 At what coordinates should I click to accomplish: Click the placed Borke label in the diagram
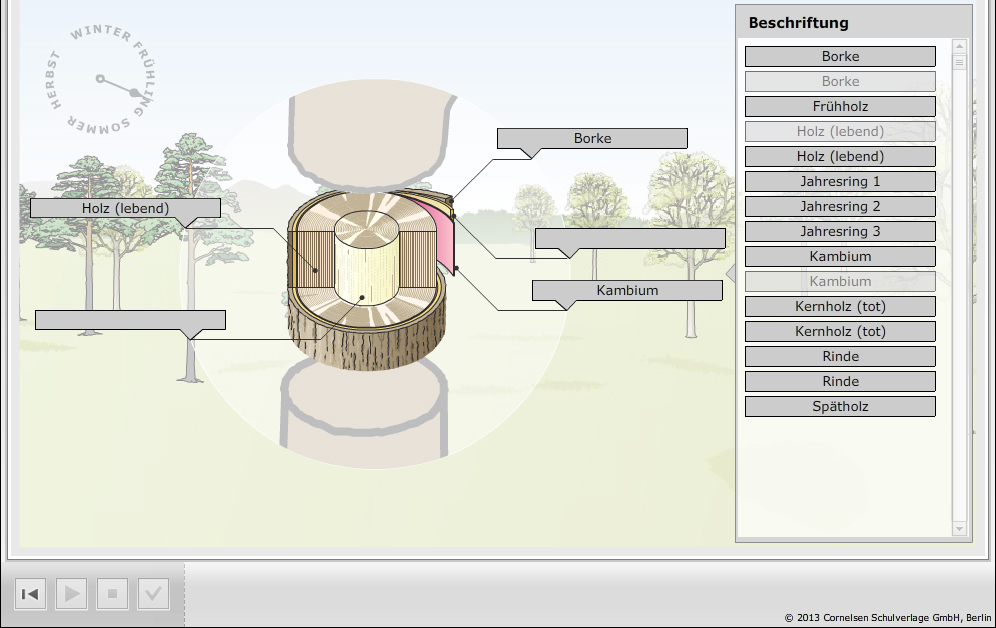[x=592, y=138]
